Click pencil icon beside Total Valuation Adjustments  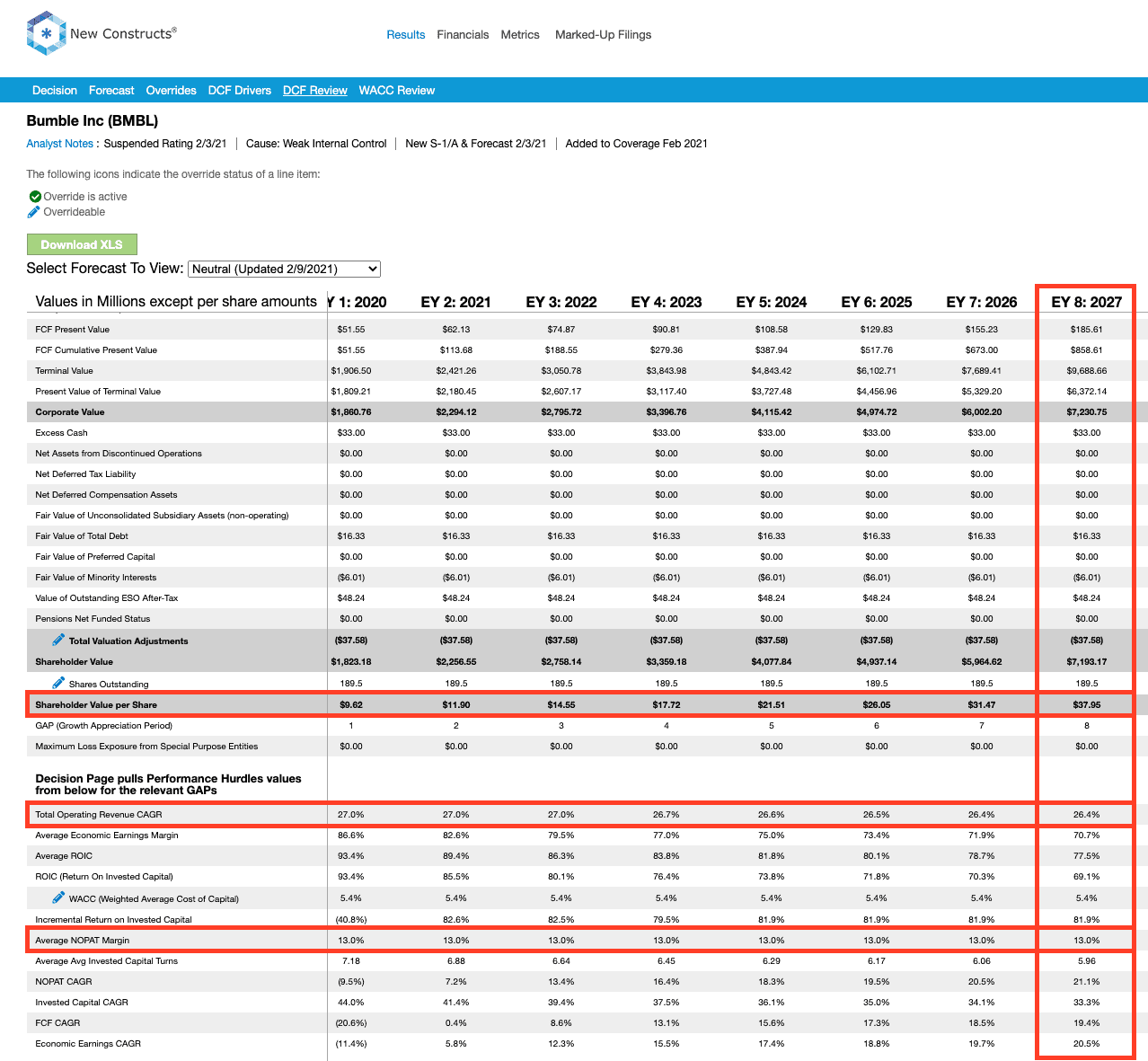point(58,640)
